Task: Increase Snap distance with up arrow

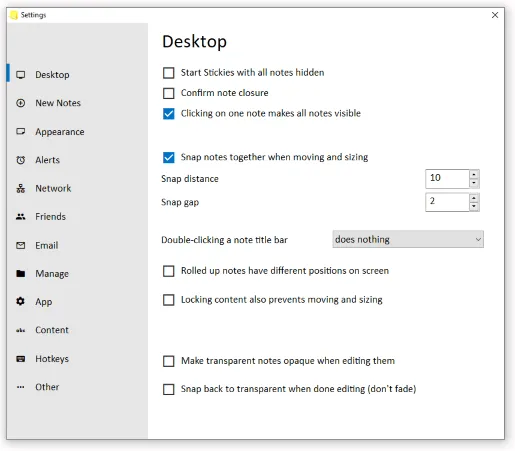Action: [474, 174]
